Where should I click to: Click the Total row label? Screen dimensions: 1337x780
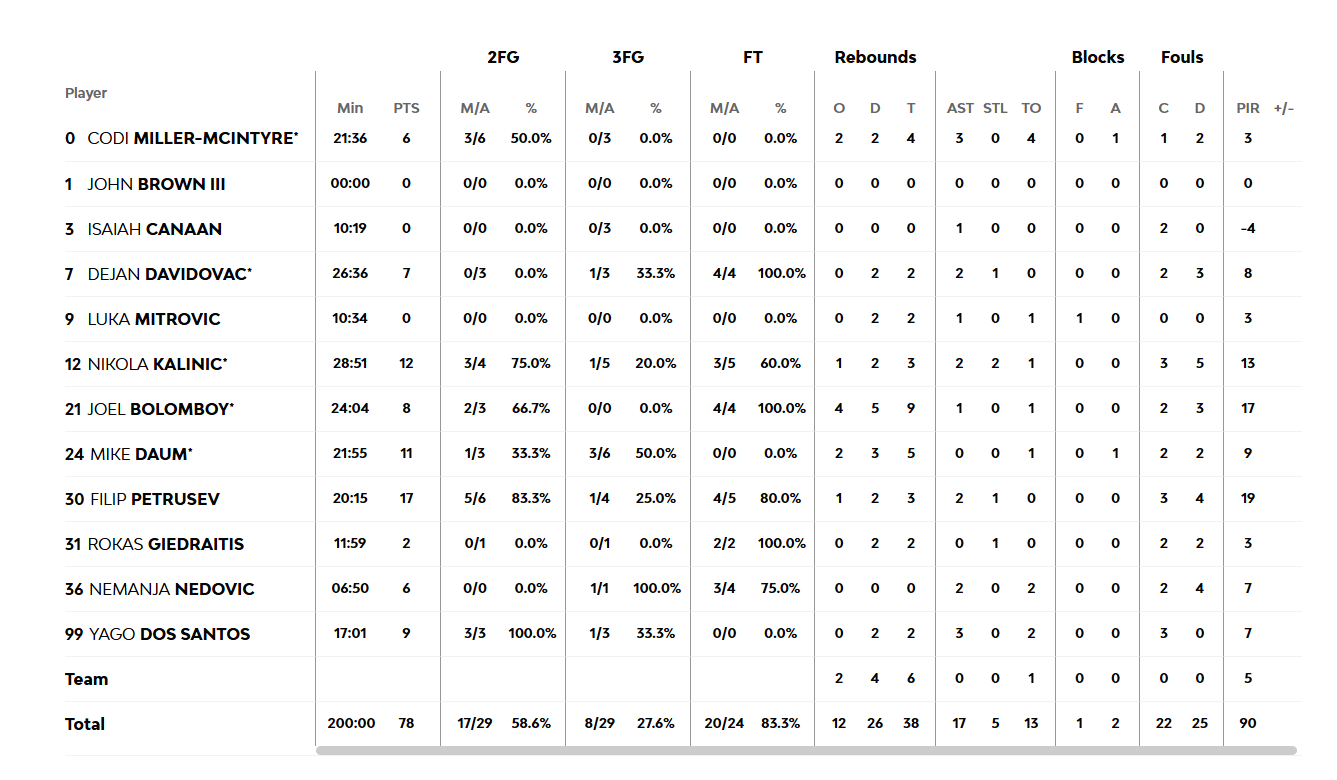(85, 724)
